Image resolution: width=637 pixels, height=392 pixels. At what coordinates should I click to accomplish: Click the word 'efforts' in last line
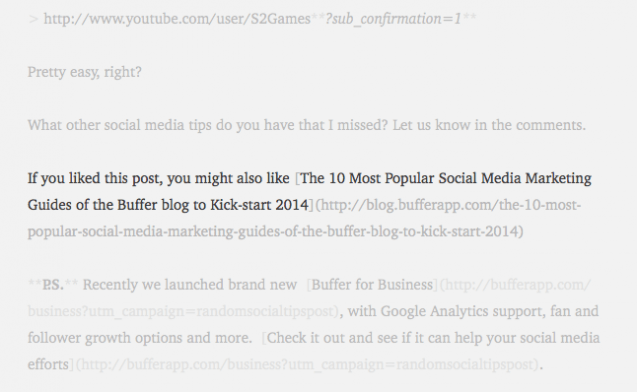coord(48,364)
